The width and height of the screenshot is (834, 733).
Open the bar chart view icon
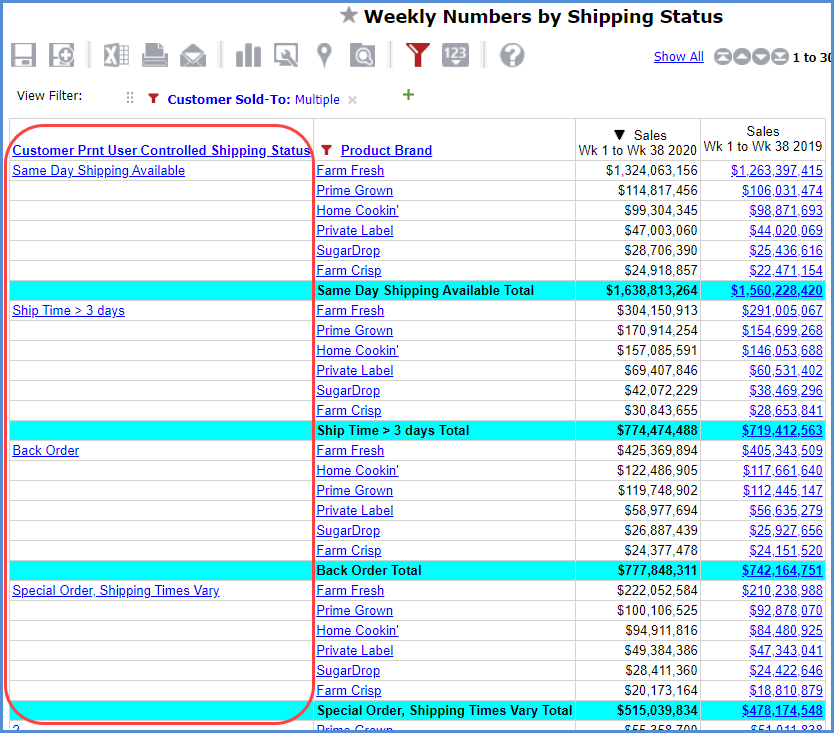click(x=247, y=55)
